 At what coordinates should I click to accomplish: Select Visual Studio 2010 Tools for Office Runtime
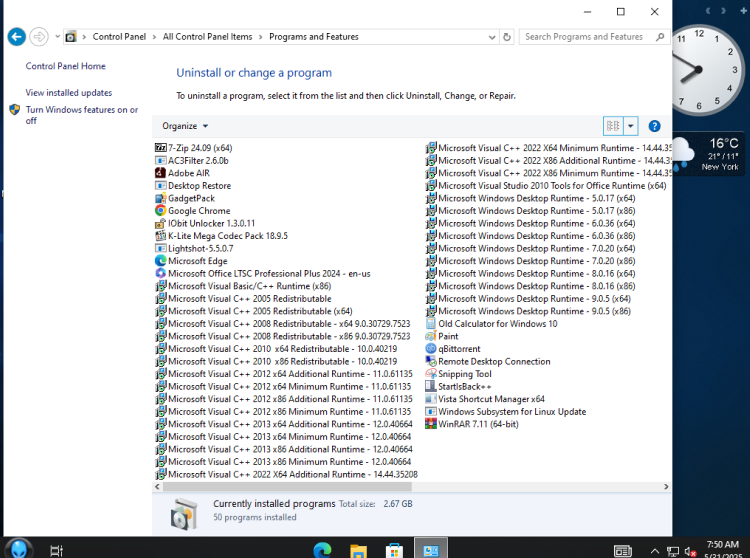pos(546,186)
